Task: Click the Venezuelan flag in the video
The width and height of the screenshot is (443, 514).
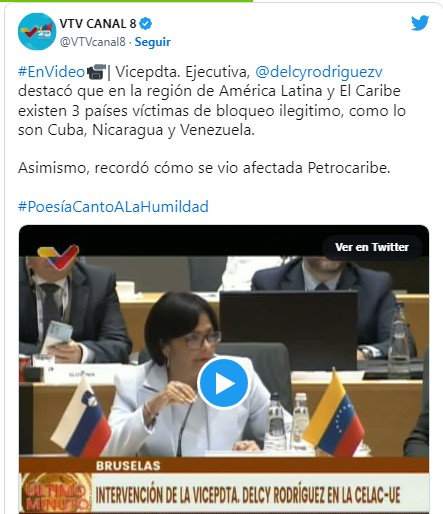Action: coord(333,413)
